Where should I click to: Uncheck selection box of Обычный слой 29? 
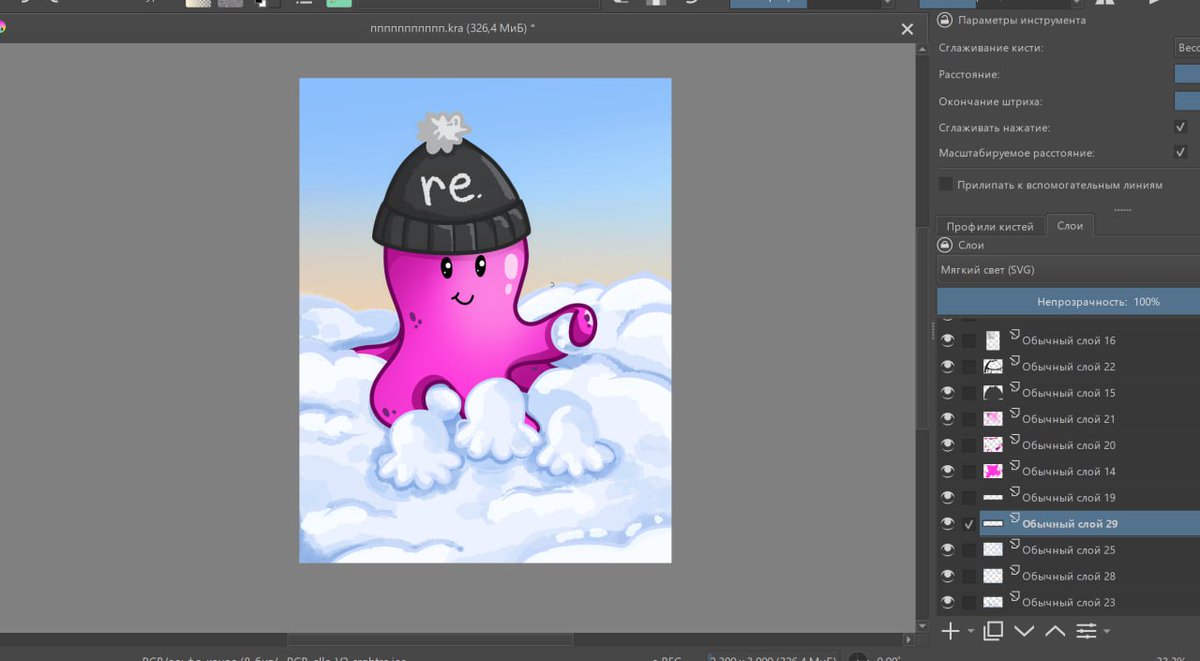tap(969, 524)
